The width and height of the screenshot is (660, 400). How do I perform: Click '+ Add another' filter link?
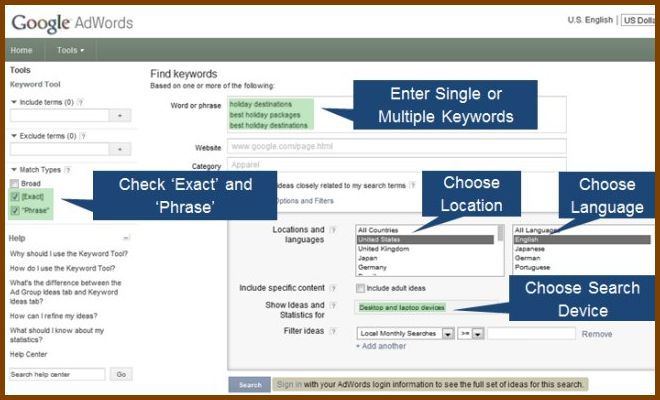pos(381,346)
